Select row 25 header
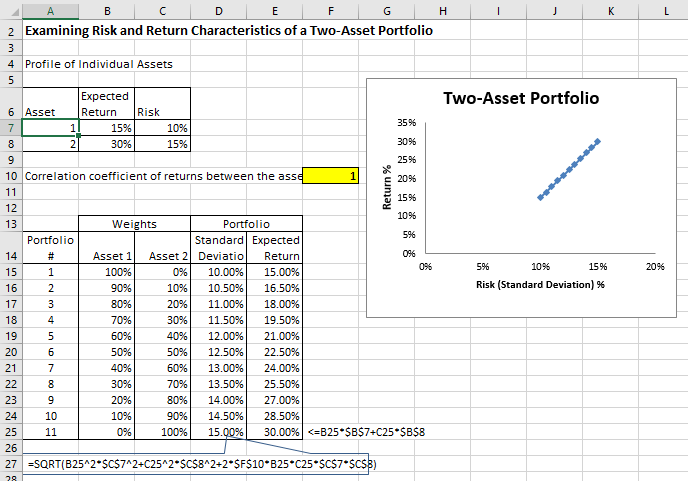This screenshot has height=481, width=688. [x=11, y=432]
